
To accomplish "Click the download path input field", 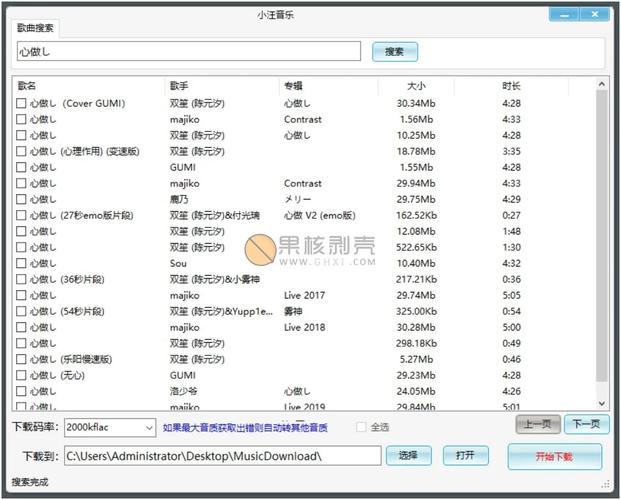I will pyautogui.click(x=223, y=456).
